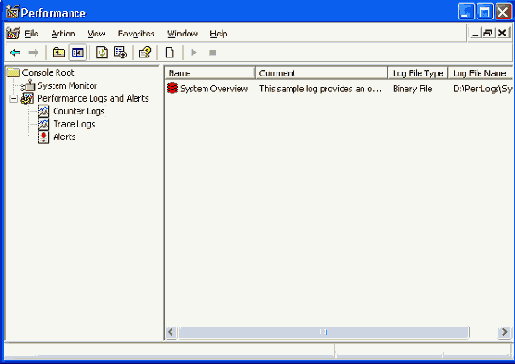This screenshot has width=515, height=364.
Task: Click the Alerts red bell icon
Action: point(43,137)
